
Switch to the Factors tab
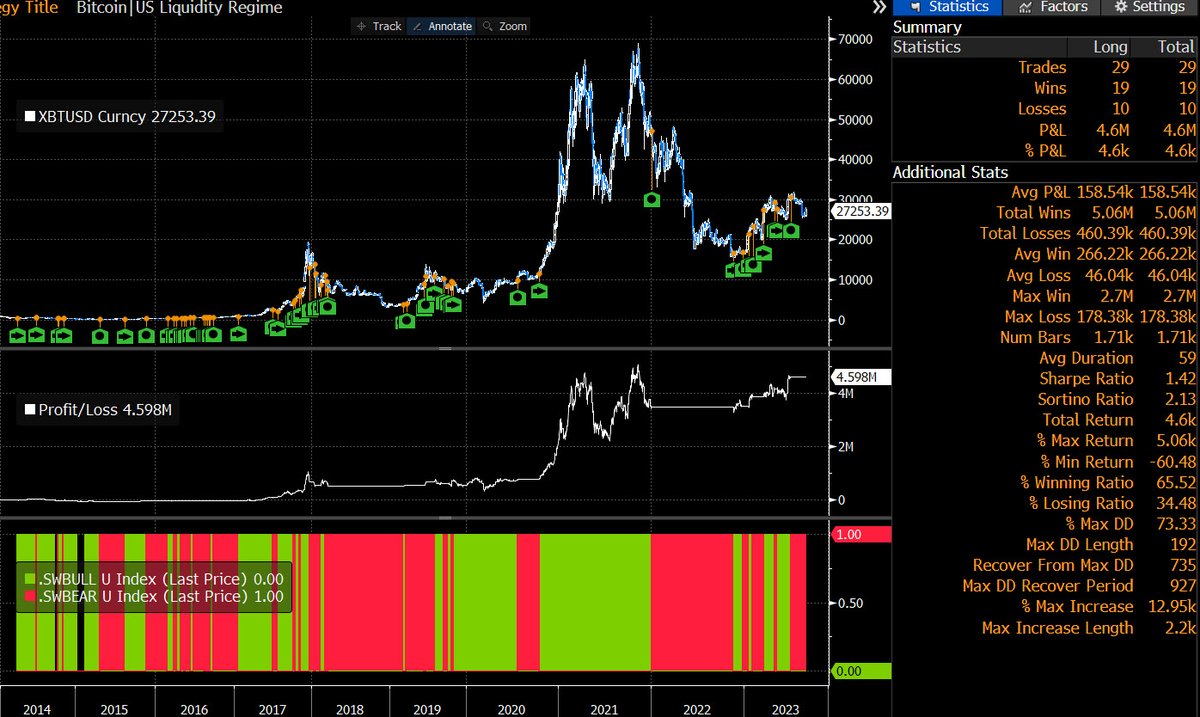pyautogui.click(x=1052, y=7)
